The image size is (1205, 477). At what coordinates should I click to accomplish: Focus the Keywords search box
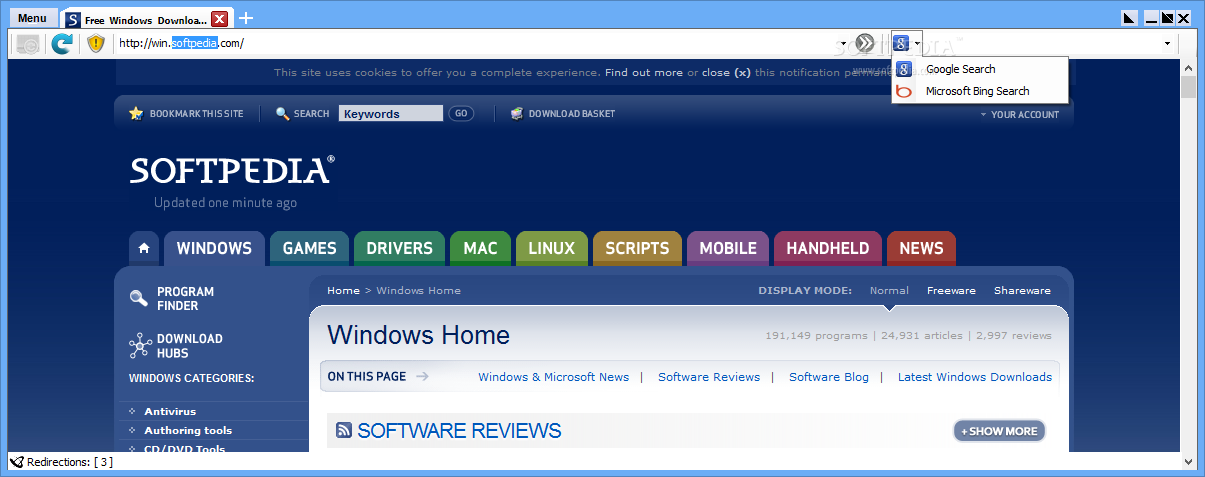[x=390, y=114]
